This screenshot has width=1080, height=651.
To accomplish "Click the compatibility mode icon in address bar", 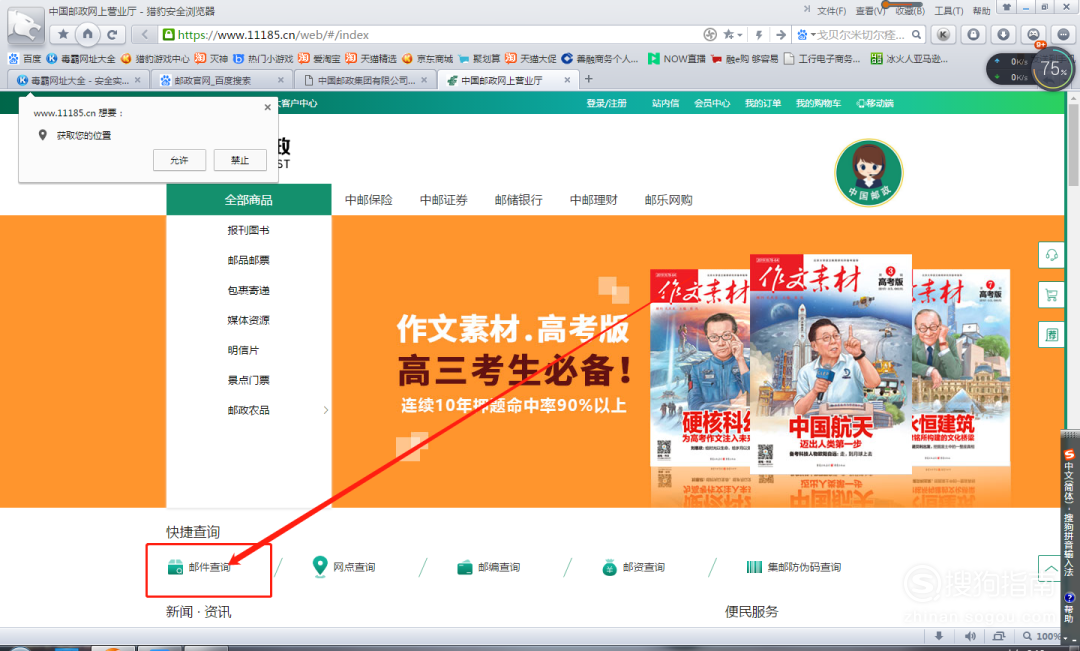I will point(710,34).
